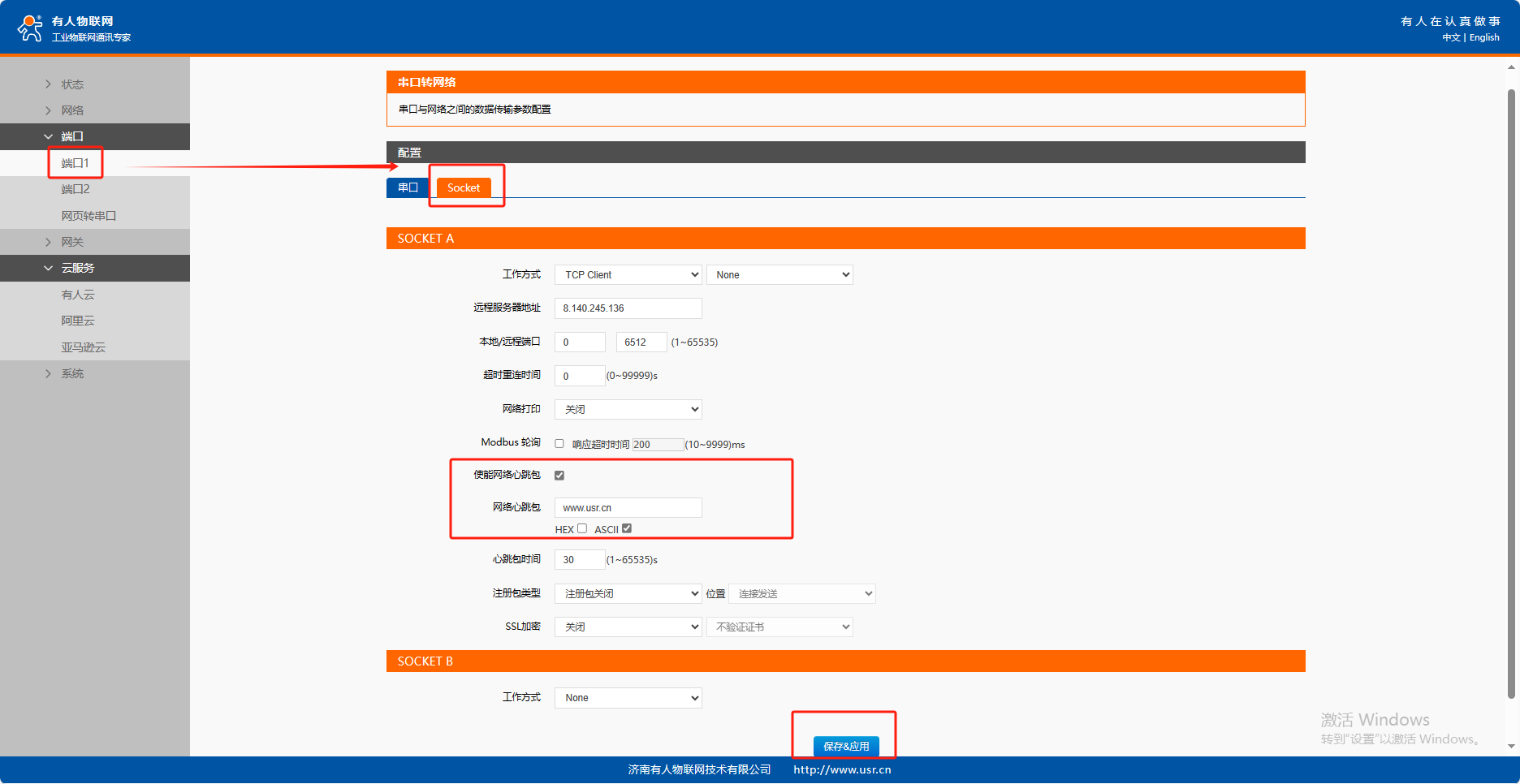Viewport: 1520px width, 784px height.
Task: Switch to the 串口 tab
Action: (x=408, y=187)
